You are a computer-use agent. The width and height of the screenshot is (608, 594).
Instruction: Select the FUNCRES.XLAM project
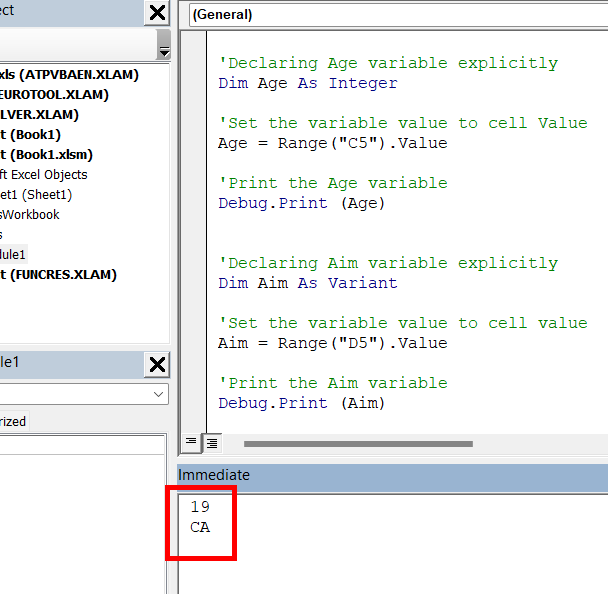click(58, 274)
